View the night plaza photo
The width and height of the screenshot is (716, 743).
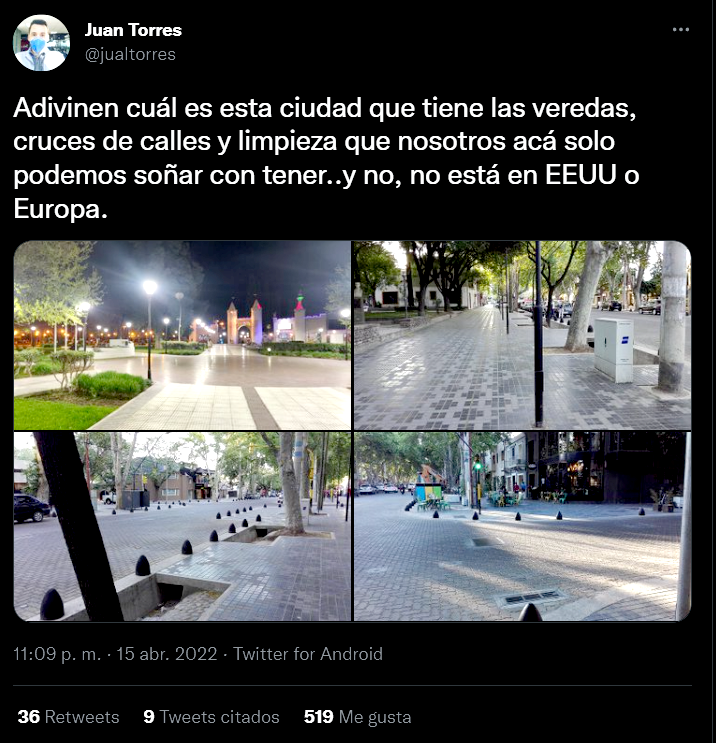coord(182,335)
